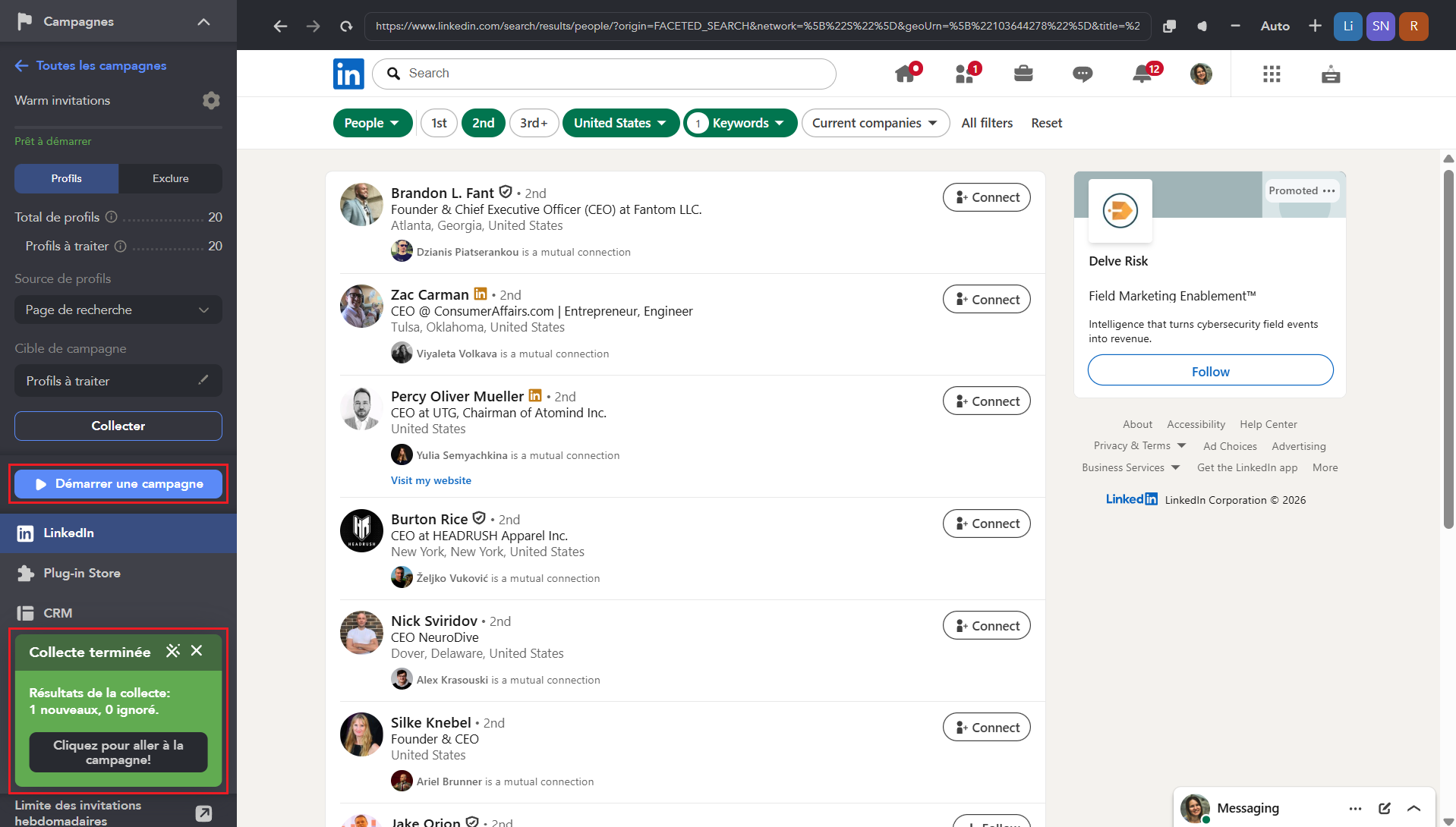Open Notifications bell icon

[1143, 74]
